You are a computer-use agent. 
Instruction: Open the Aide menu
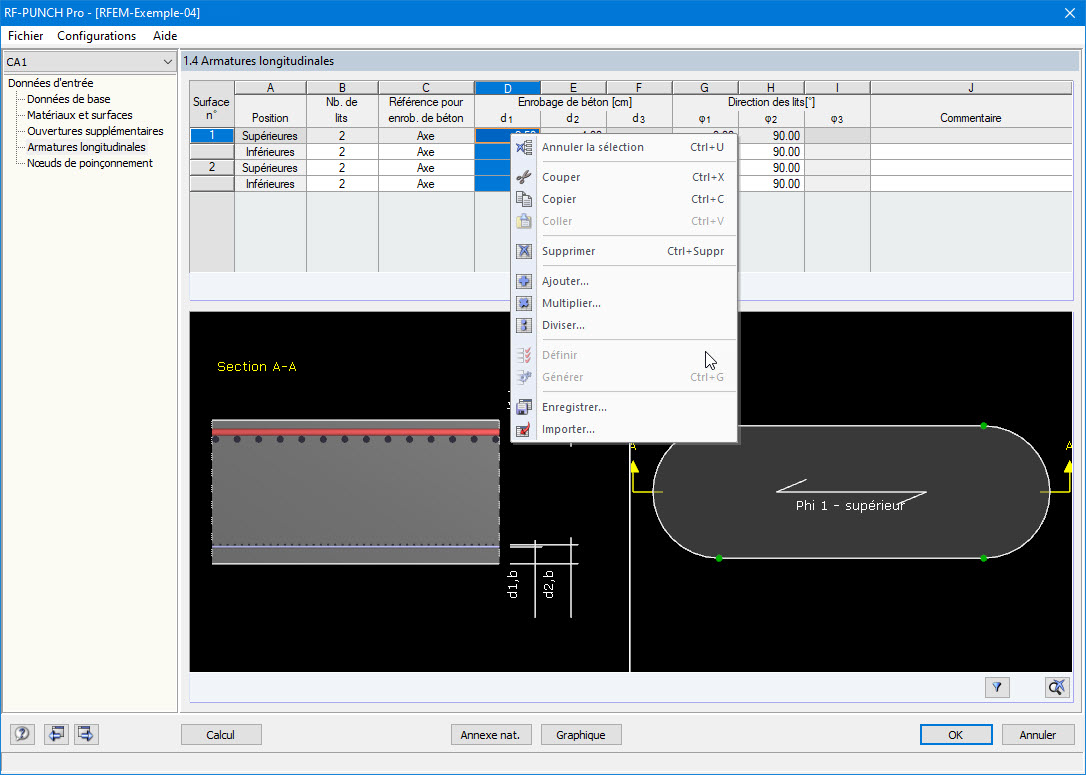tap(165, 36)
